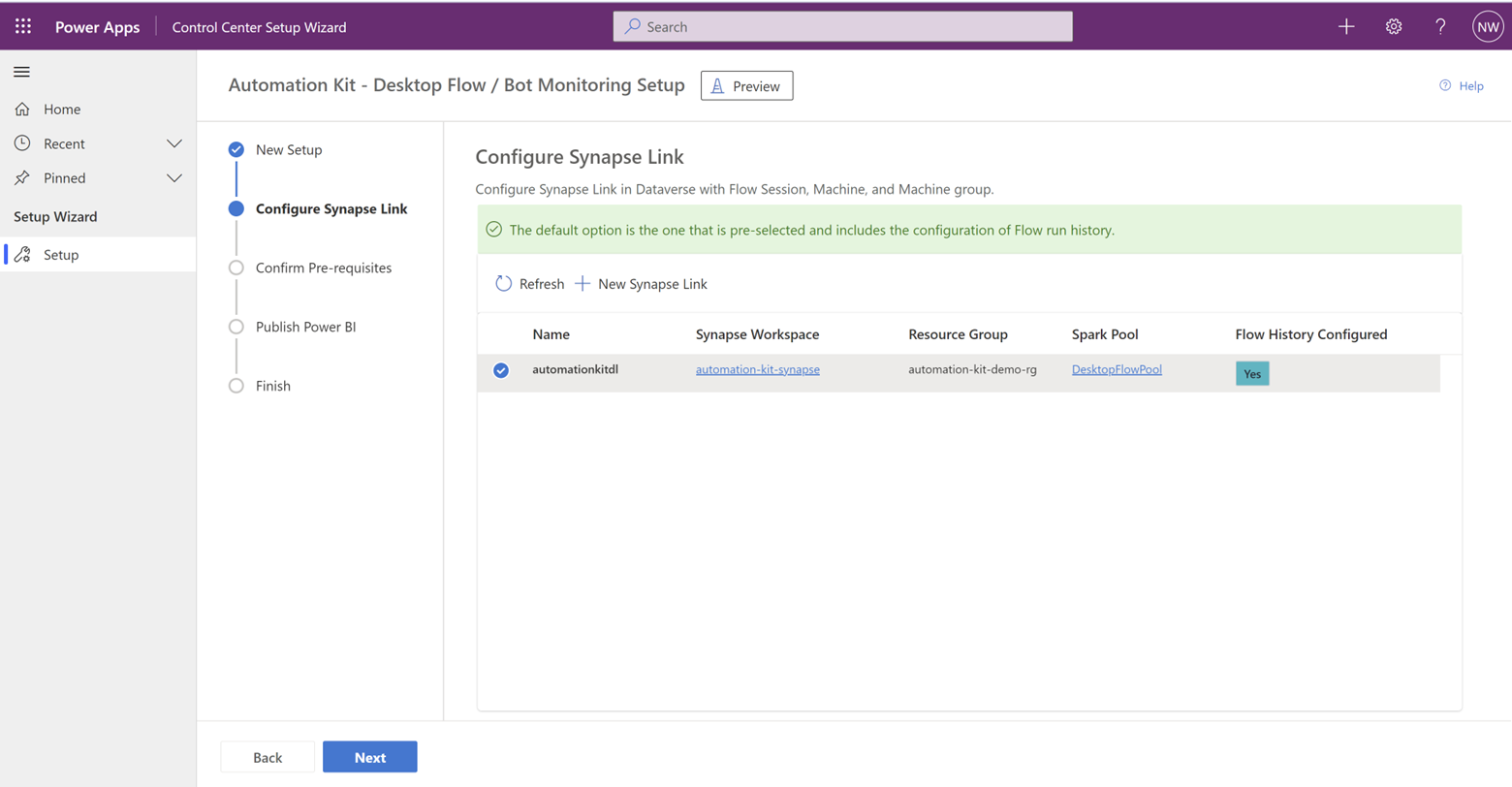
Task: Click the automation-kit-demo-rg cell
Action: tap(972, 369)
